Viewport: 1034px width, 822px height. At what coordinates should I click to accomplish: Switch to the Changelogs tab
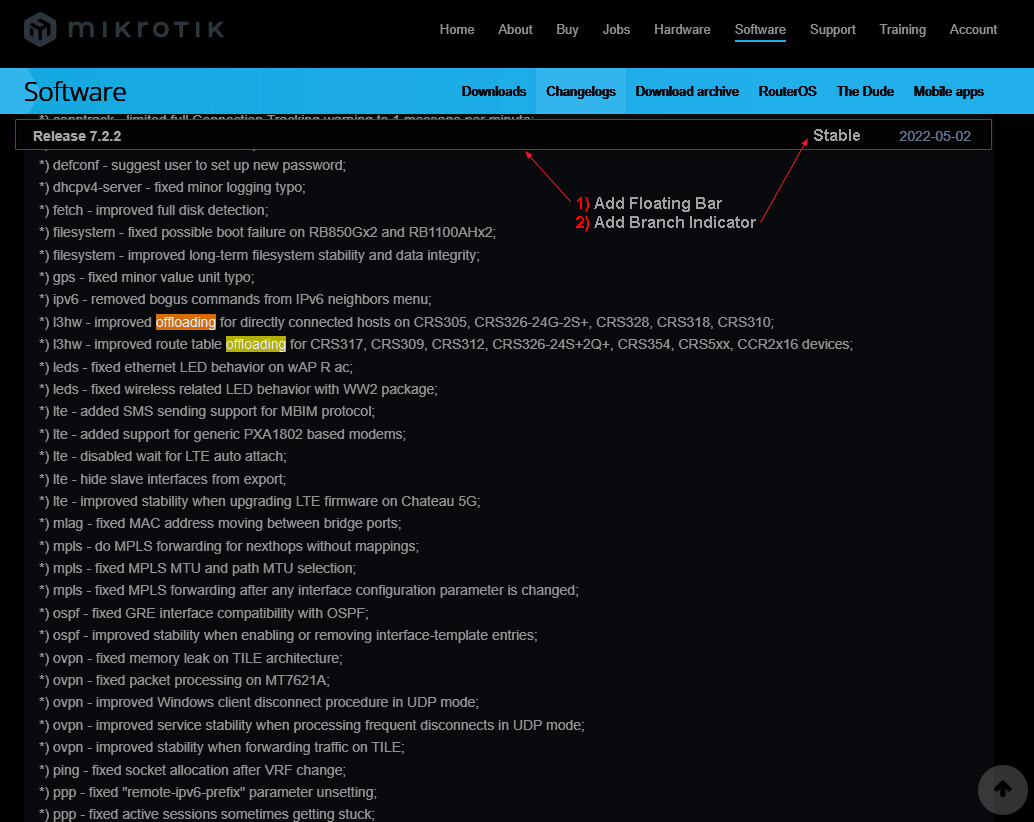[581, 91]
